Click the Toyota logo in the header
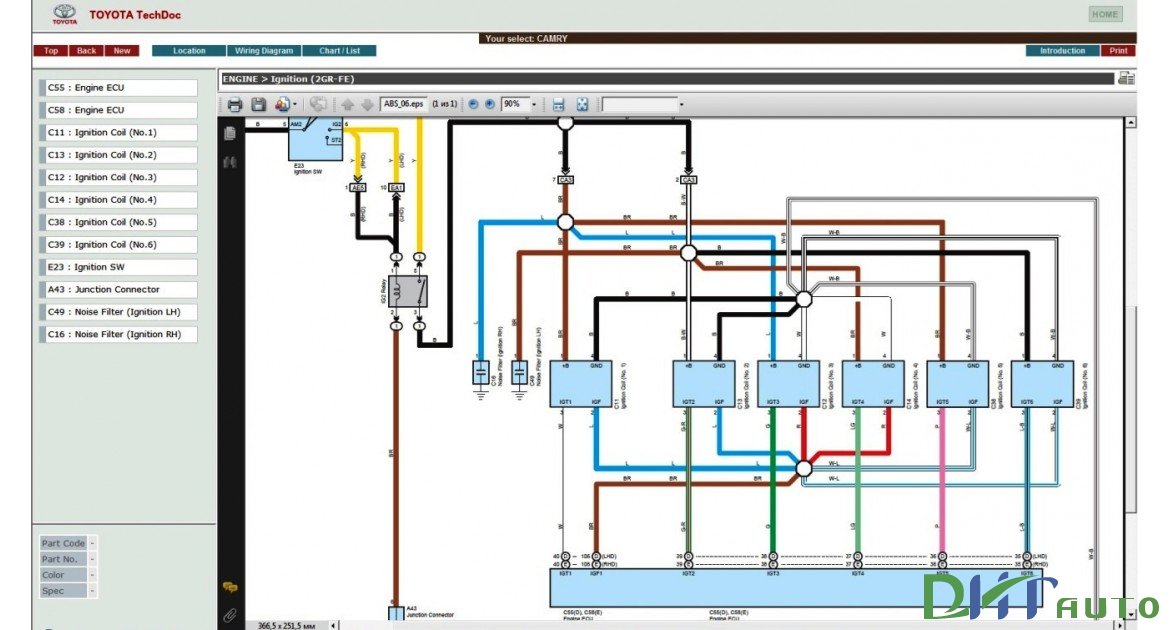This screenshot has height=630, width=1170. (65, 14)
